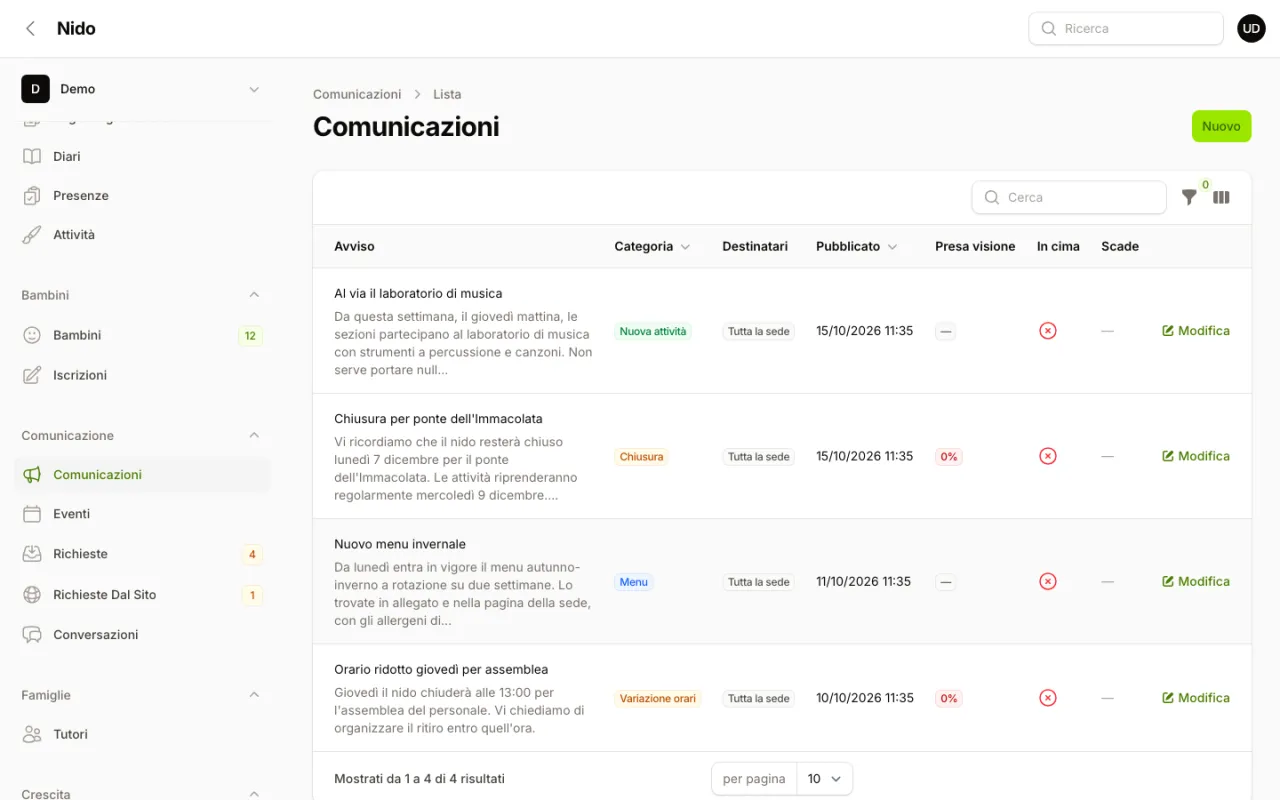
Task: Toggle In cima for Orario ridotto giovedì
Action: click(1048, 698)
